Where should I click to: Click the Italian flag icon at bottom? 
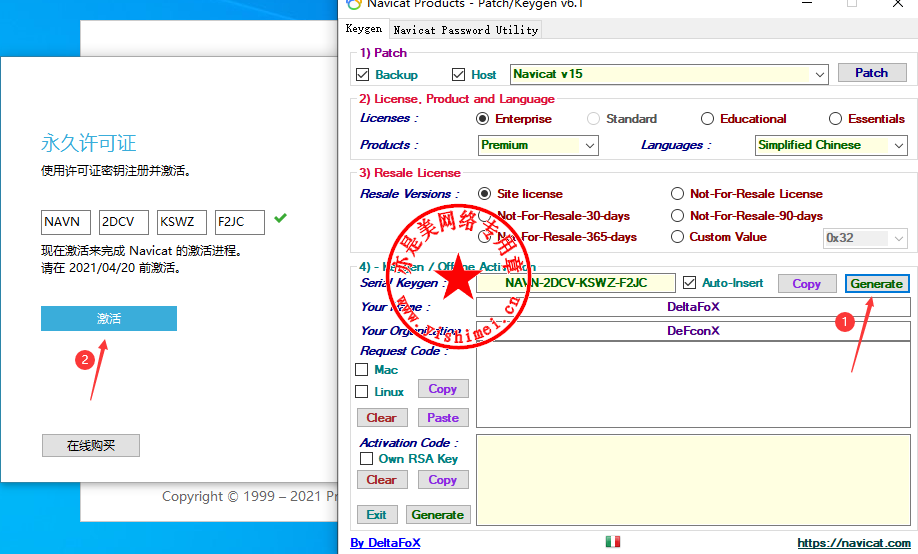(613, 542)
